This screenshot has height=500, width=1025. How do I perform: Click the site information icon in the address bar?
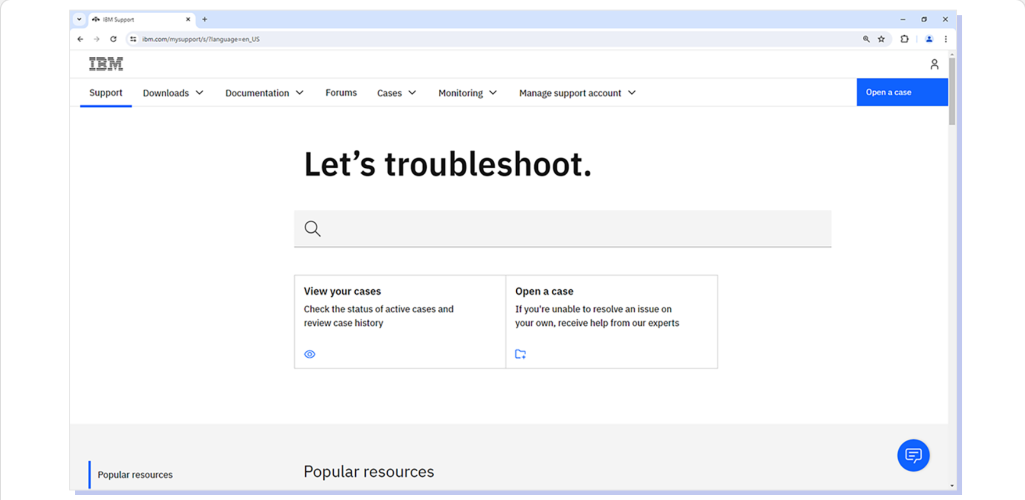133,39
